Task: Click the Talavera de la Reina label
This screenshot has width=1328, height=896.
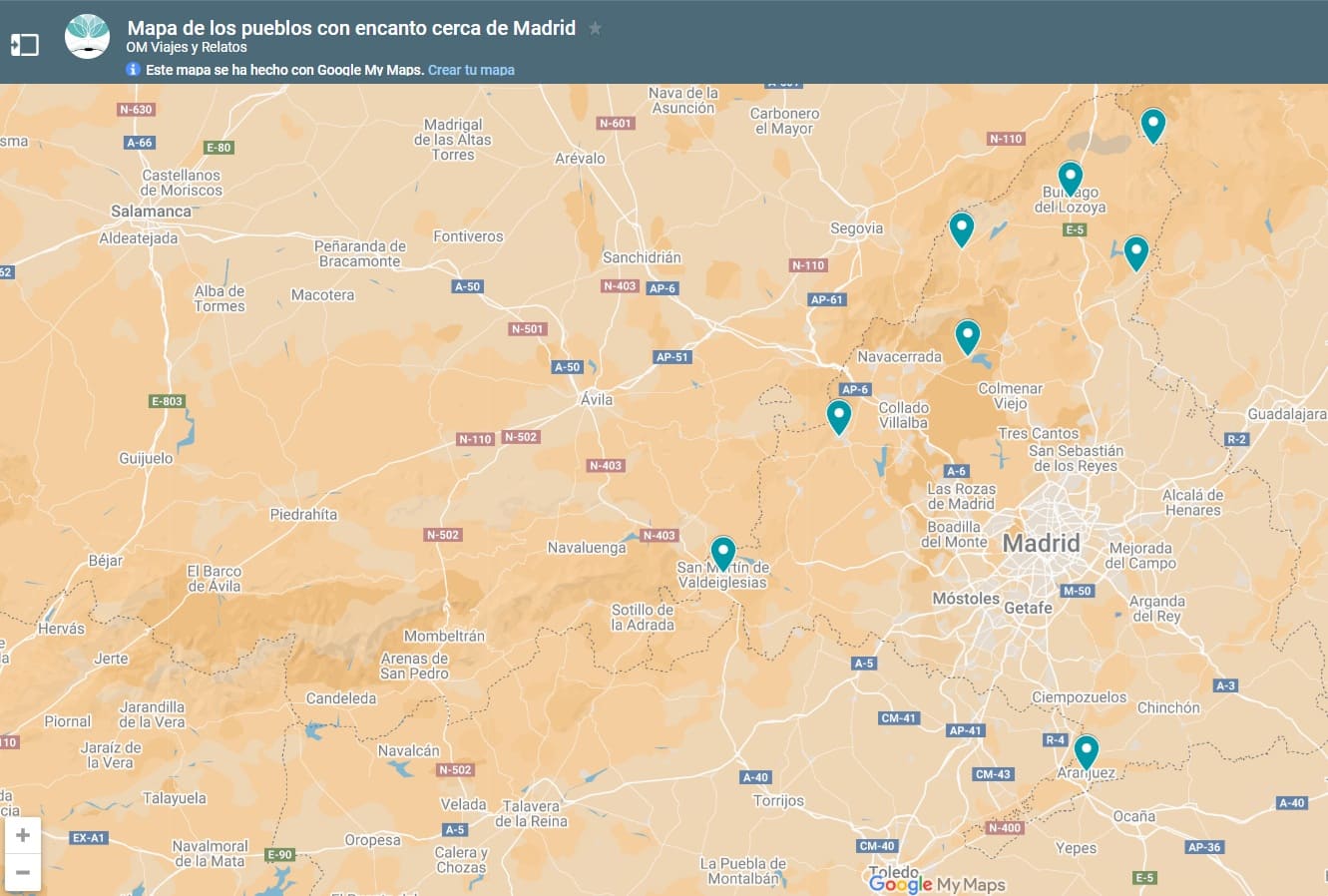Action: tap(532, 814)
